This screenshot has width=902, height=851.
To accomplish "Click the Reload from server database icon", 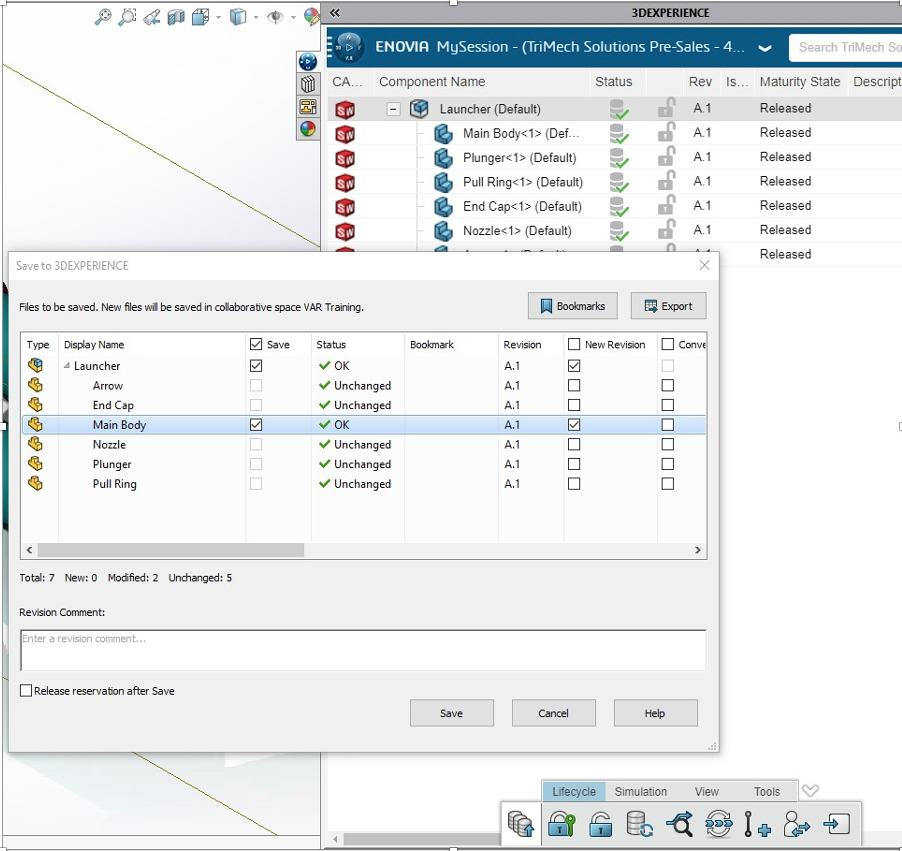I will point(639,824).
